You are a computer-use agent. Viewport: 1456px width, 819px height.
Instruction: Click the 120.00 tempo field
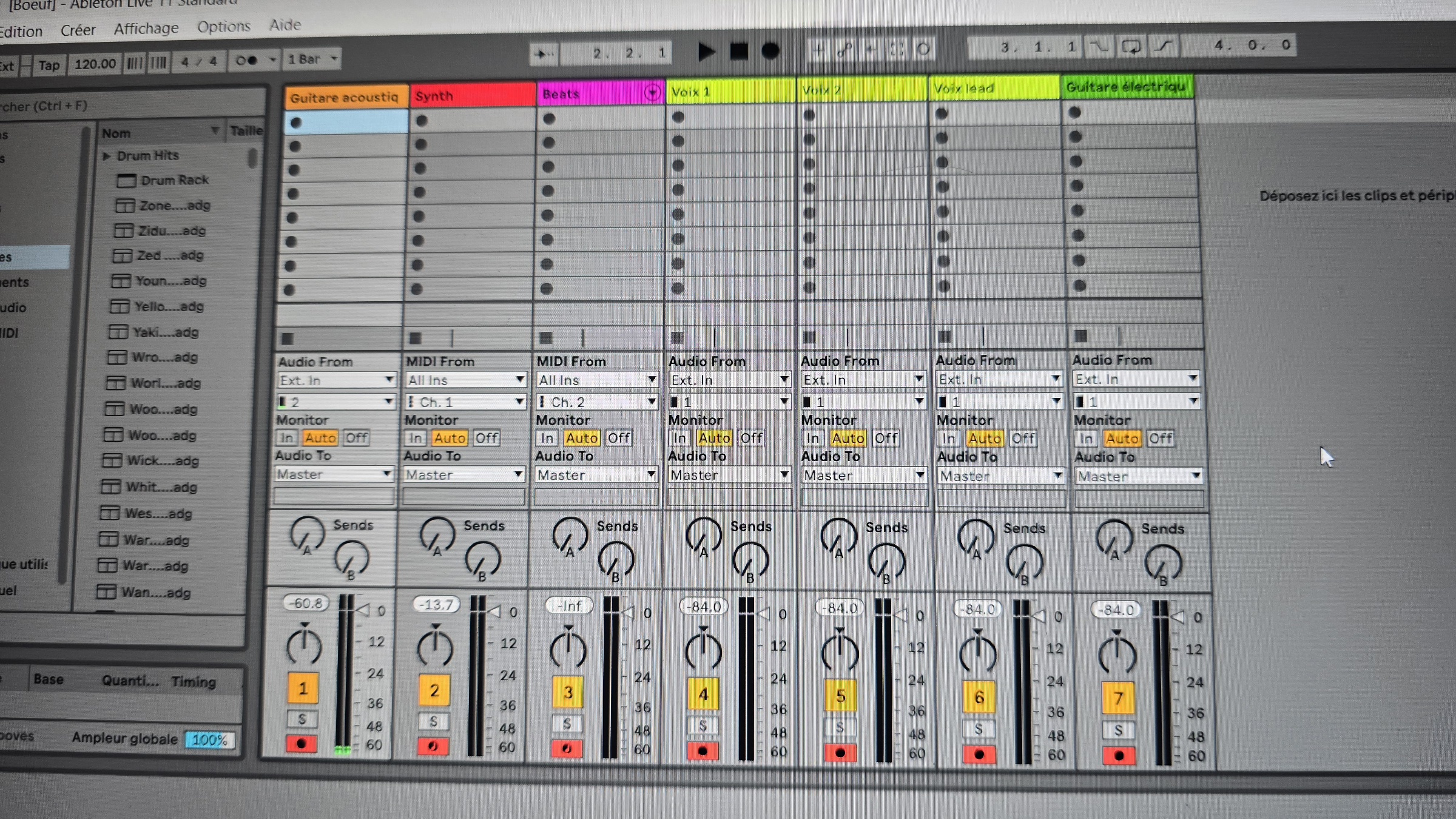point(95,64)
